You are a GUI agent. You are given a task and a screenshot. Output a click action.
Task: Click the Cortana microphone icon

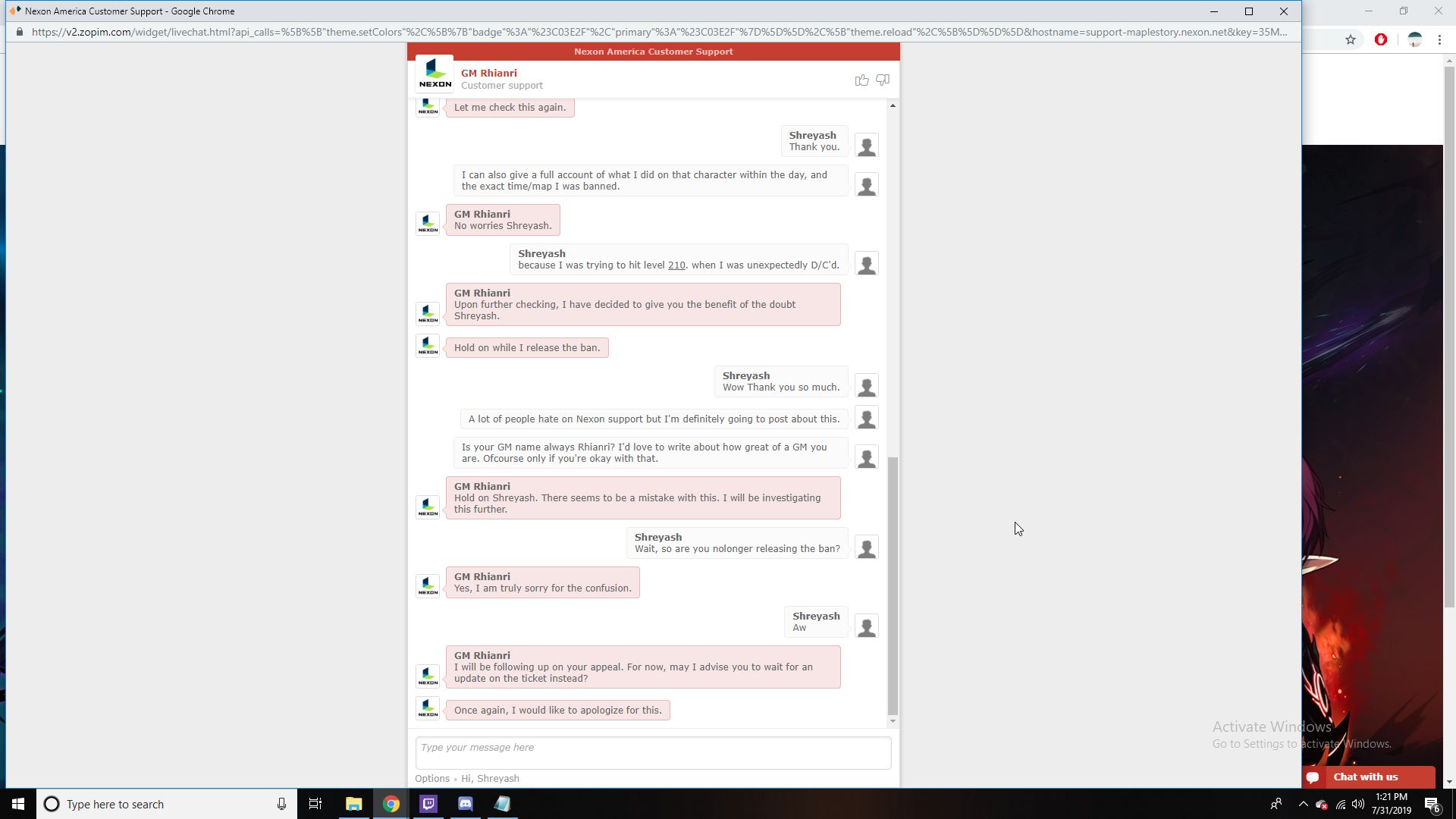(x=281, y=804)
